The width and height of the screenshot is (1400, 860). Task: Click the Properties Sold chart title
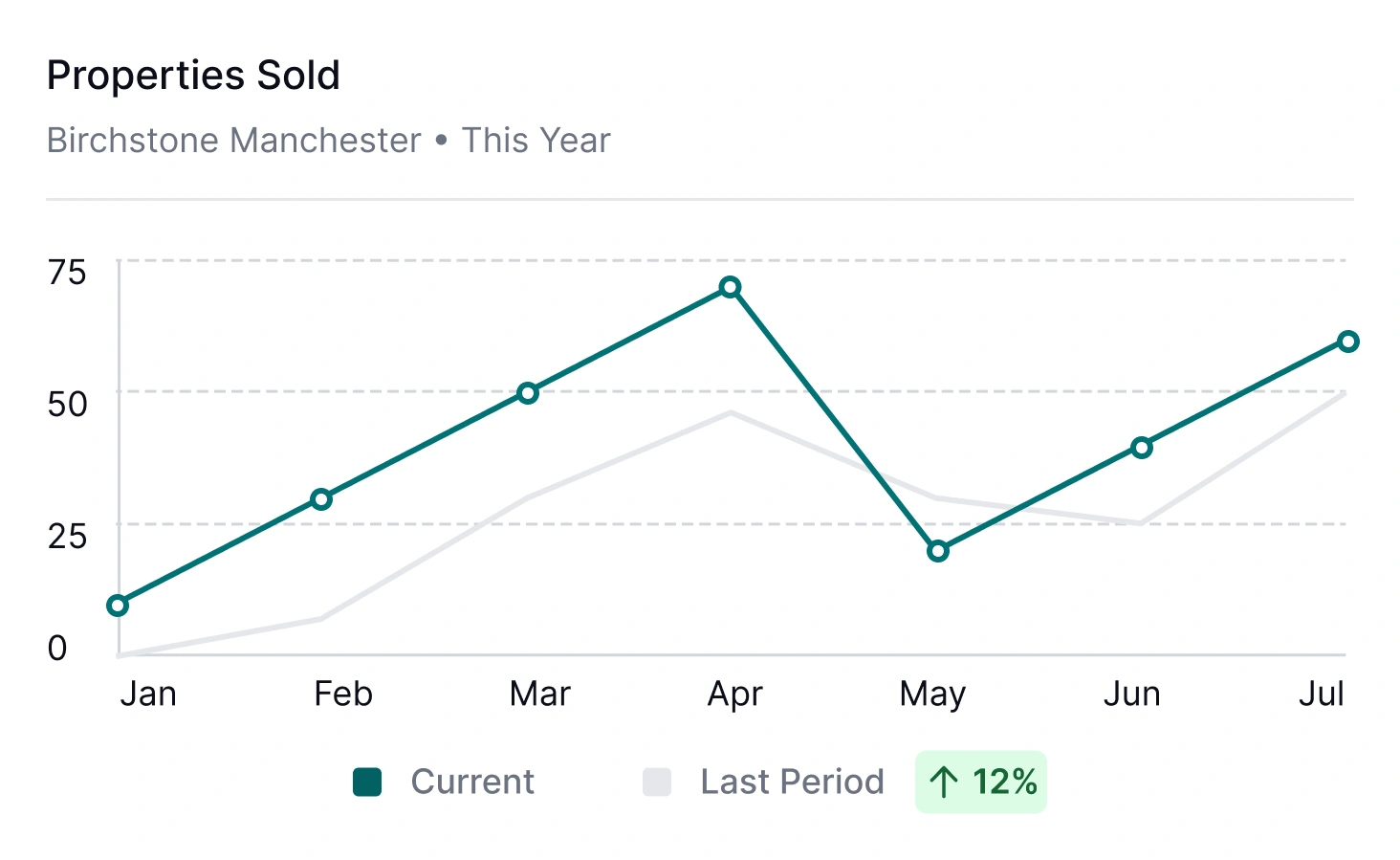[193, 76]
